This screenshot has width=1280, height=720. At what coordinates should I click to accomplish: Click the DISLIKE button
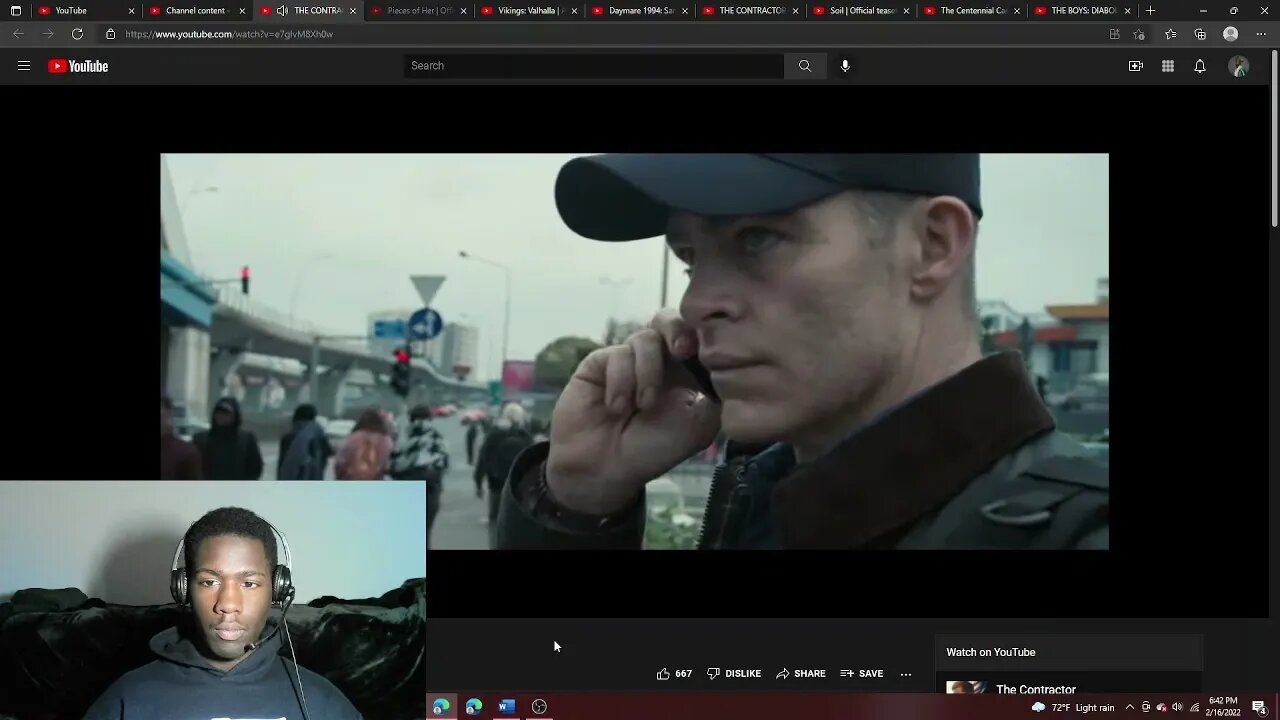734,674
